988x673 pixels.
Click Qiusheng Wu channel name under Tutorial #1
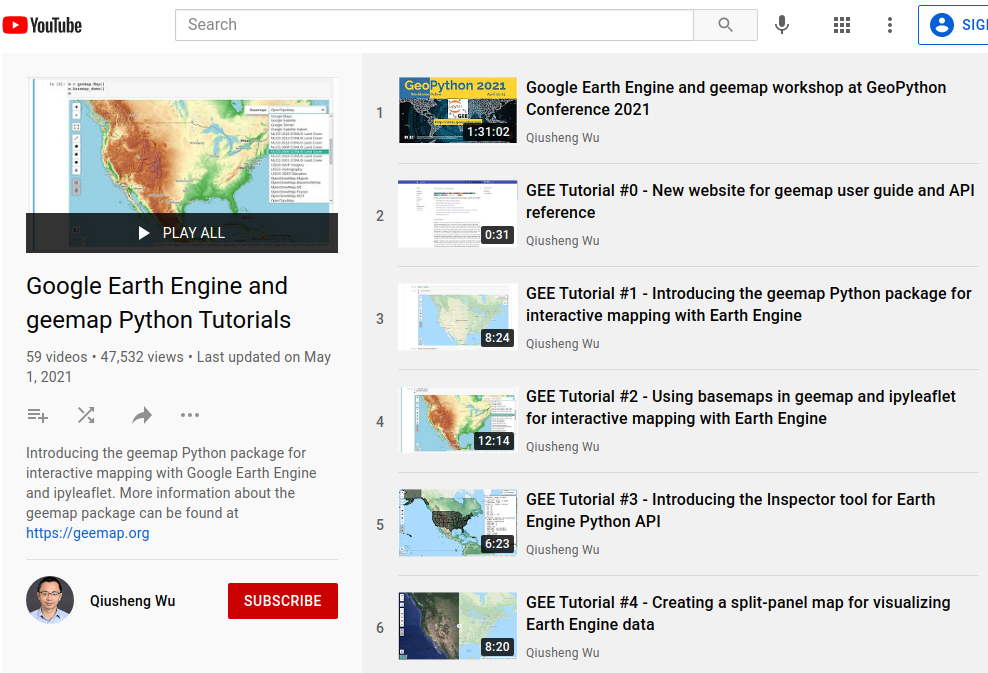click(563, 343)
